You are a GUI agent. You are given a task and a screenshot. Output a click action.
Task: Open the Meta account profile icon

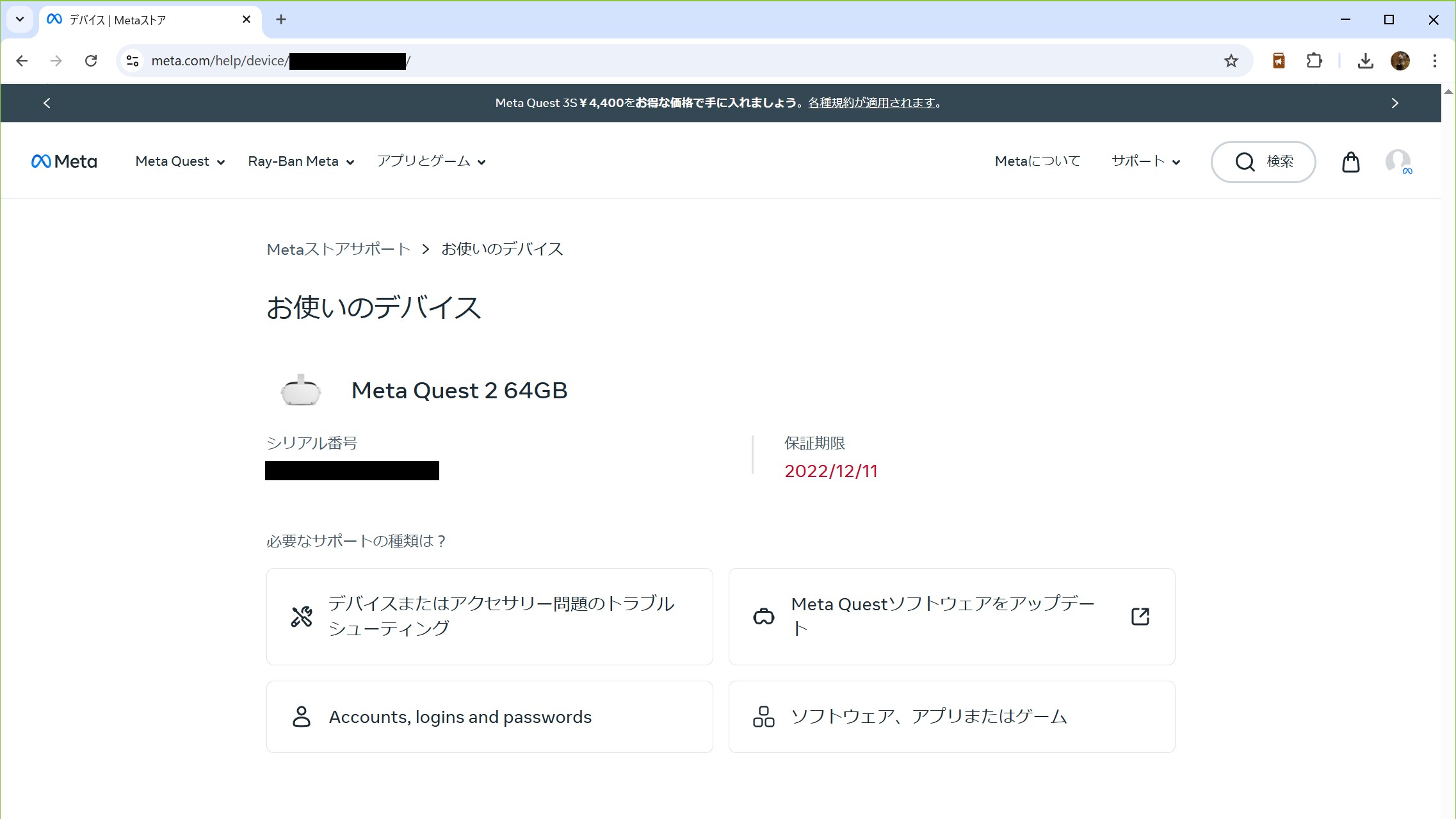1398,162
